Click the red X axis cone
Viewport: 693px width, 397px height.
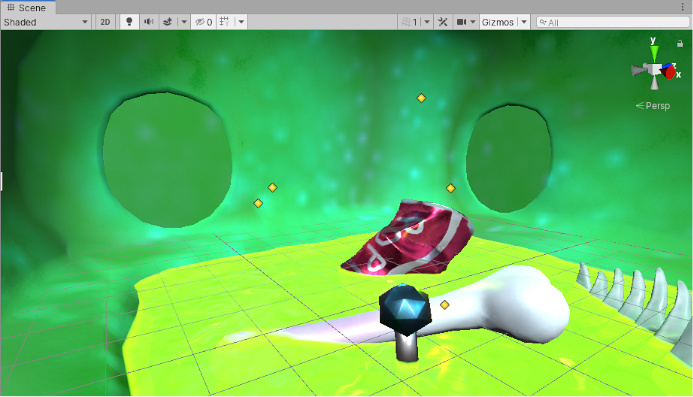point(670,72)
